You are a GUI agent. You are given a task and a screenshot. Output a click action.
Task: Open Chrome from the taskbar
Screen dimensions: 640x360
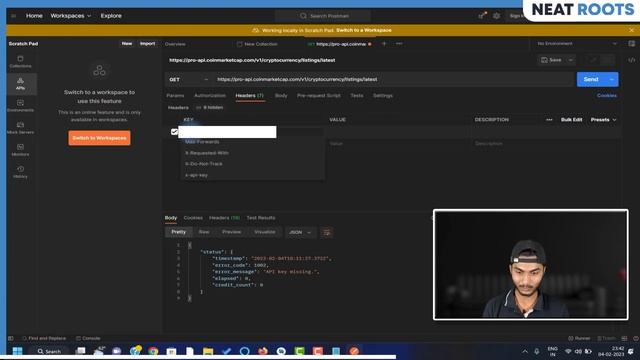(x=153, y=351)
